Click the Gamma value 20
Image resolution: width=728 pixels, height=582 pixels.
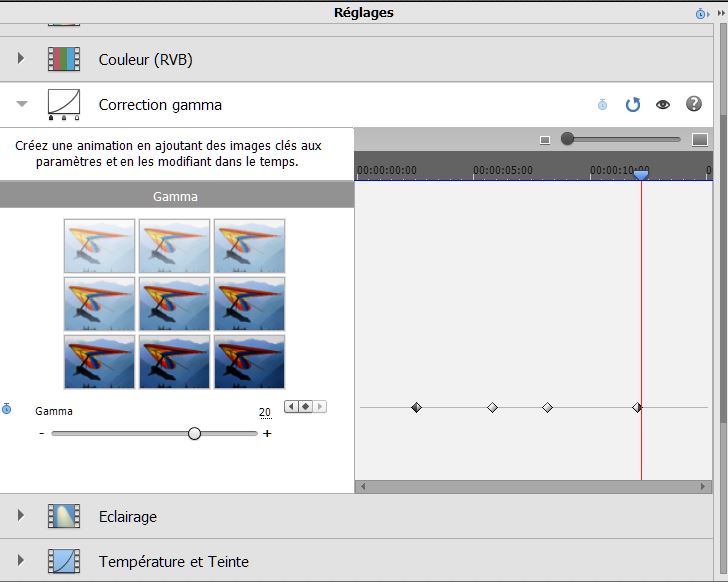click(264, 412)
